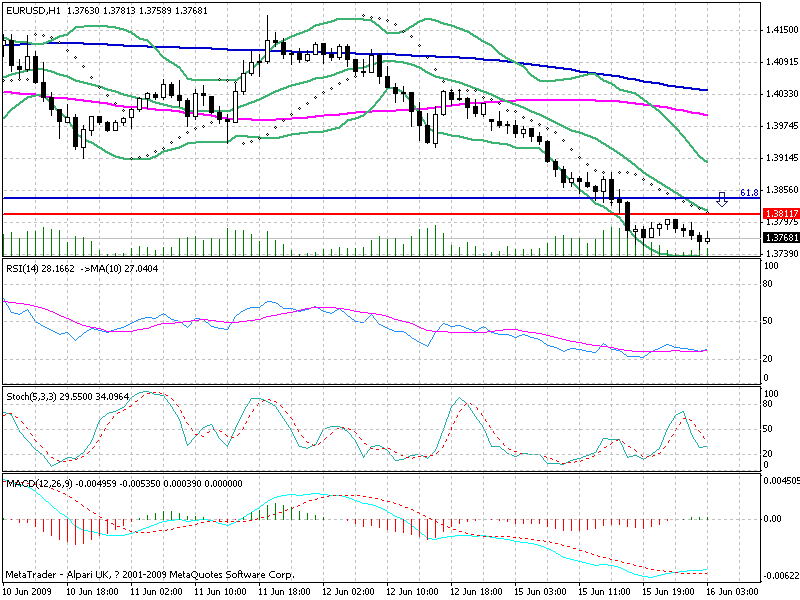Image resolution: width=800 pixels, height=600 pixels.
Task: Click the current price label 1.37681
Action: coord(781,238)
